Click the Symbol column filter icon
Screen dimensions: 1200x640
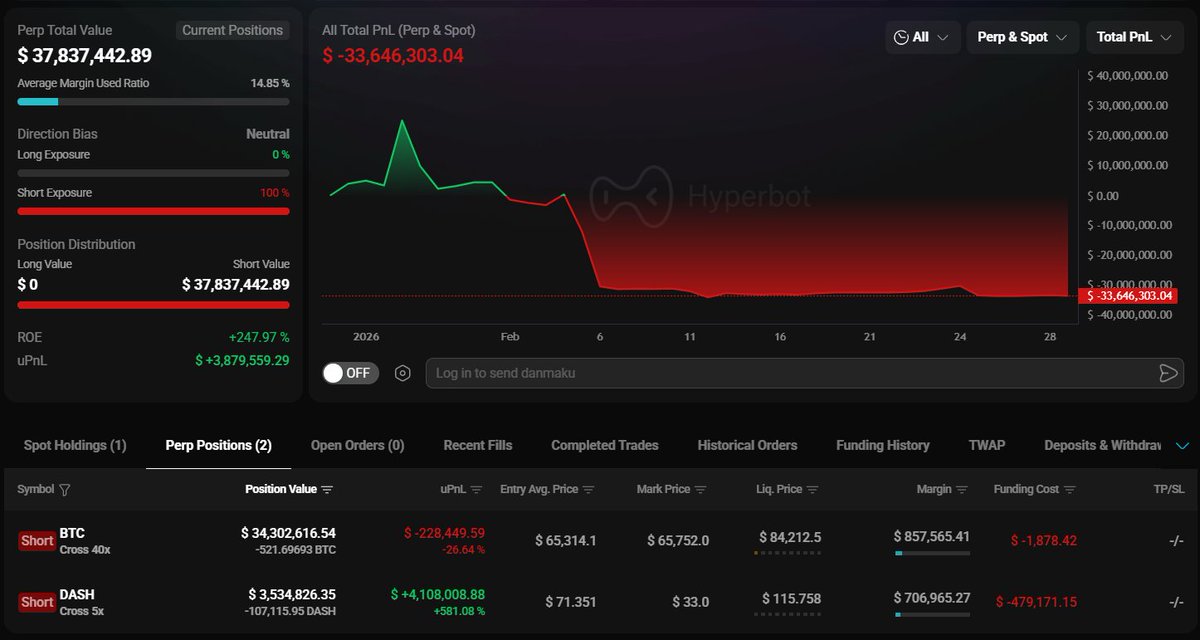point(65,490)
